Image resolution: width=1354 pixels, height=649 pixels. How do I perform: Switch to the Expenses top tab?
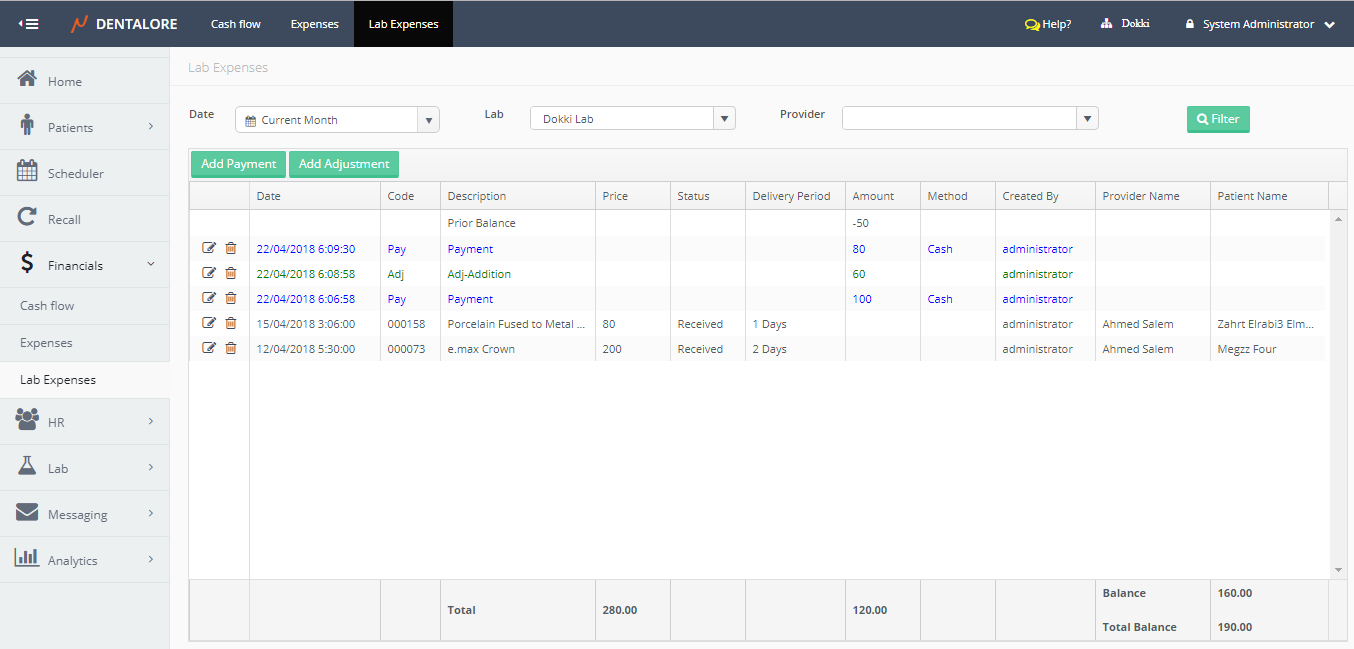tap(314, 24)
